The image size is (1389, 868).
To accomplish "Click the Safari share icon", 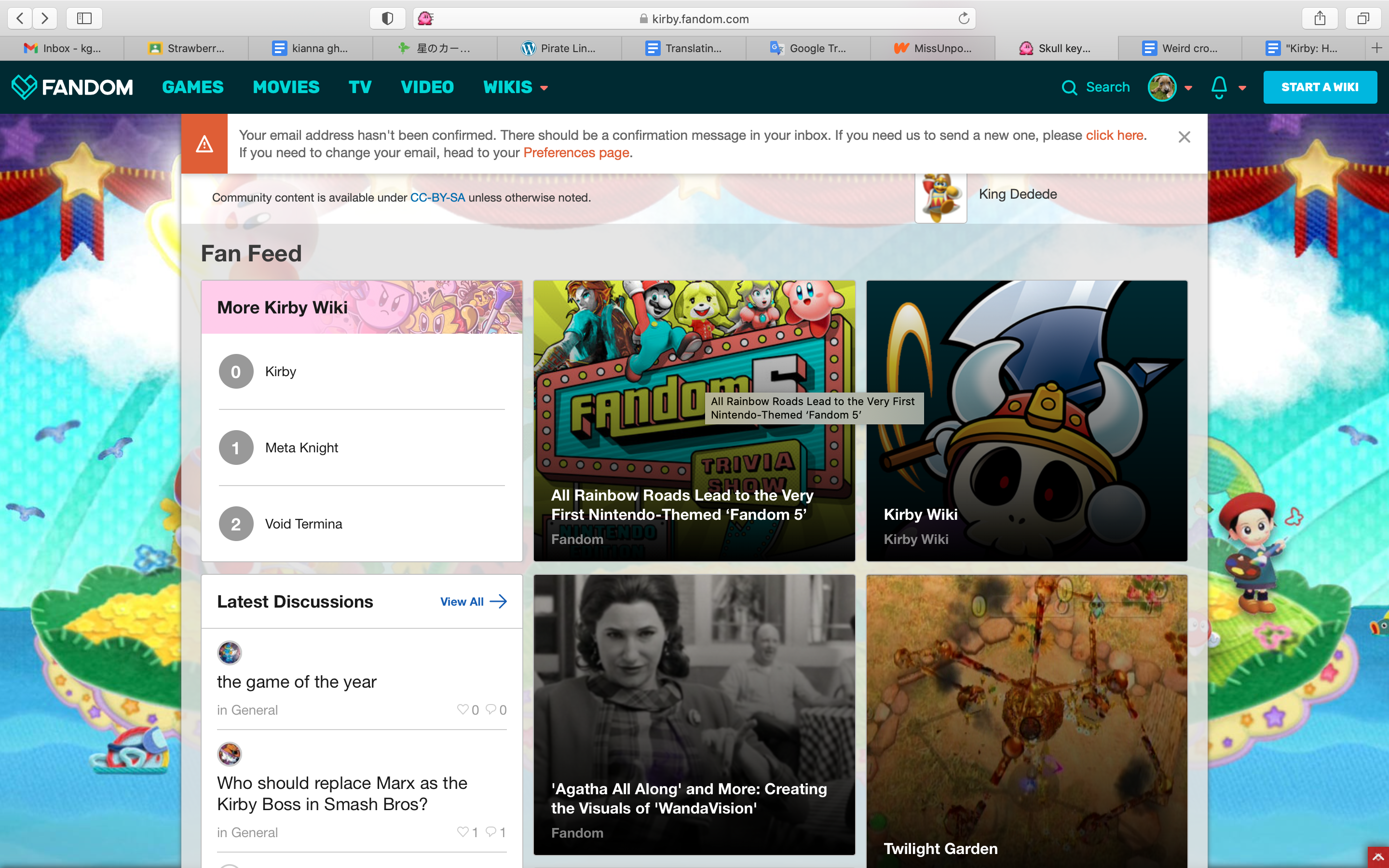I will (x=1320, y=18).
